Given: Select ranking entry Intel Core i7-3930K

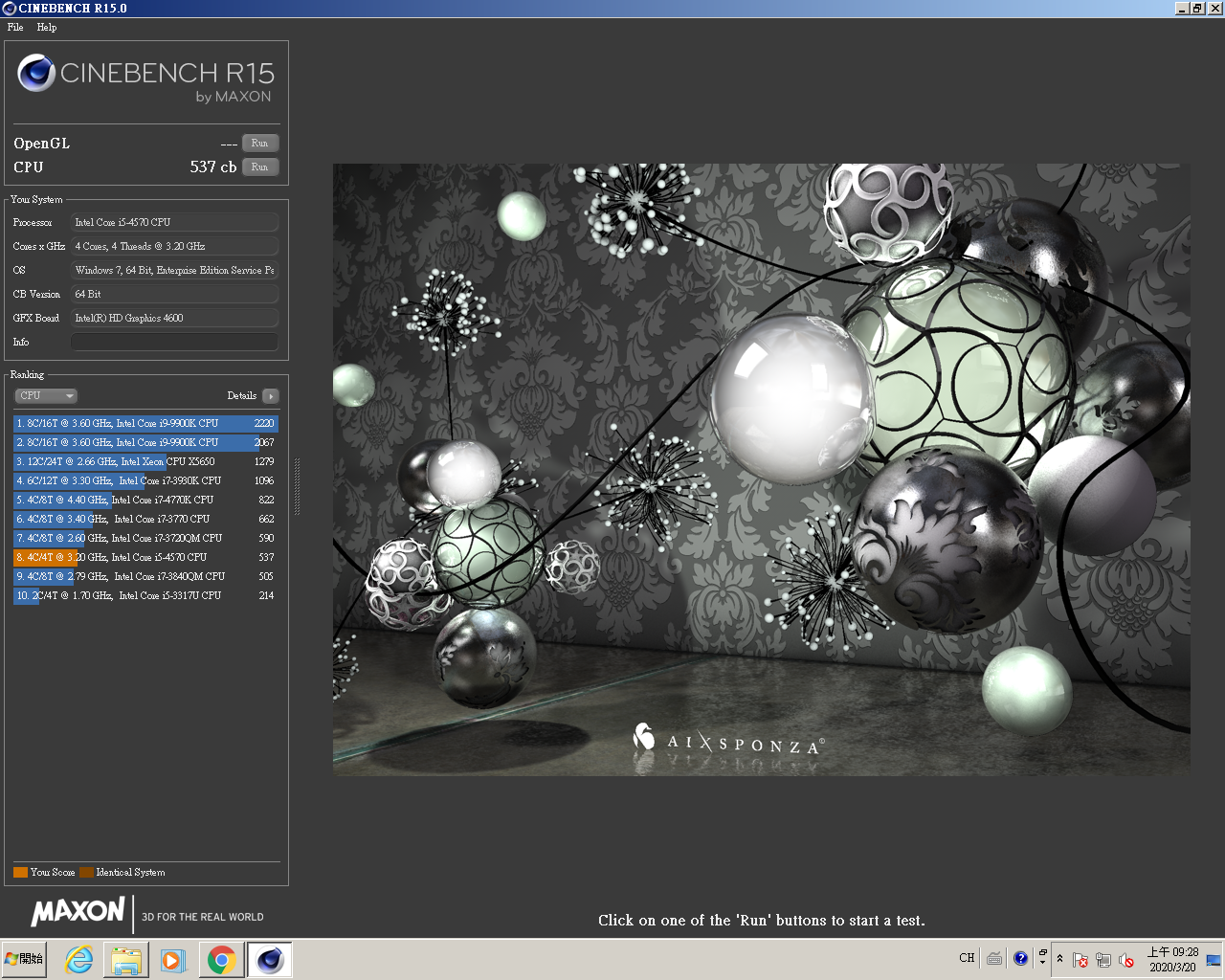Looking at the screenshot, I should coord(145,480).
